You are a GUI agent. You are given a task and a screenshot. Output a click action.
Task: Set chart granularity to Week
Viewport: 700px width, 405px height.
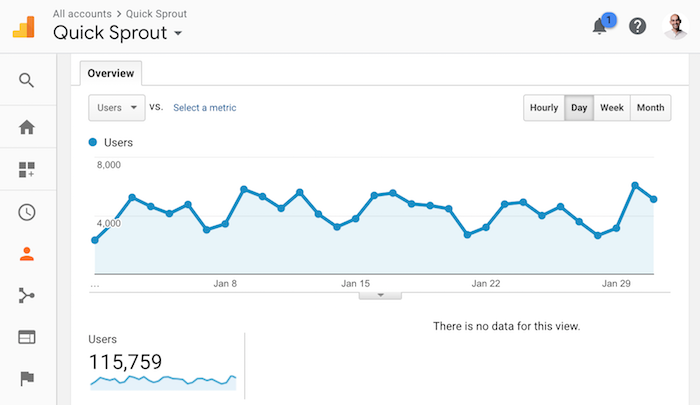pyautogui.click(x=612, y=108)
